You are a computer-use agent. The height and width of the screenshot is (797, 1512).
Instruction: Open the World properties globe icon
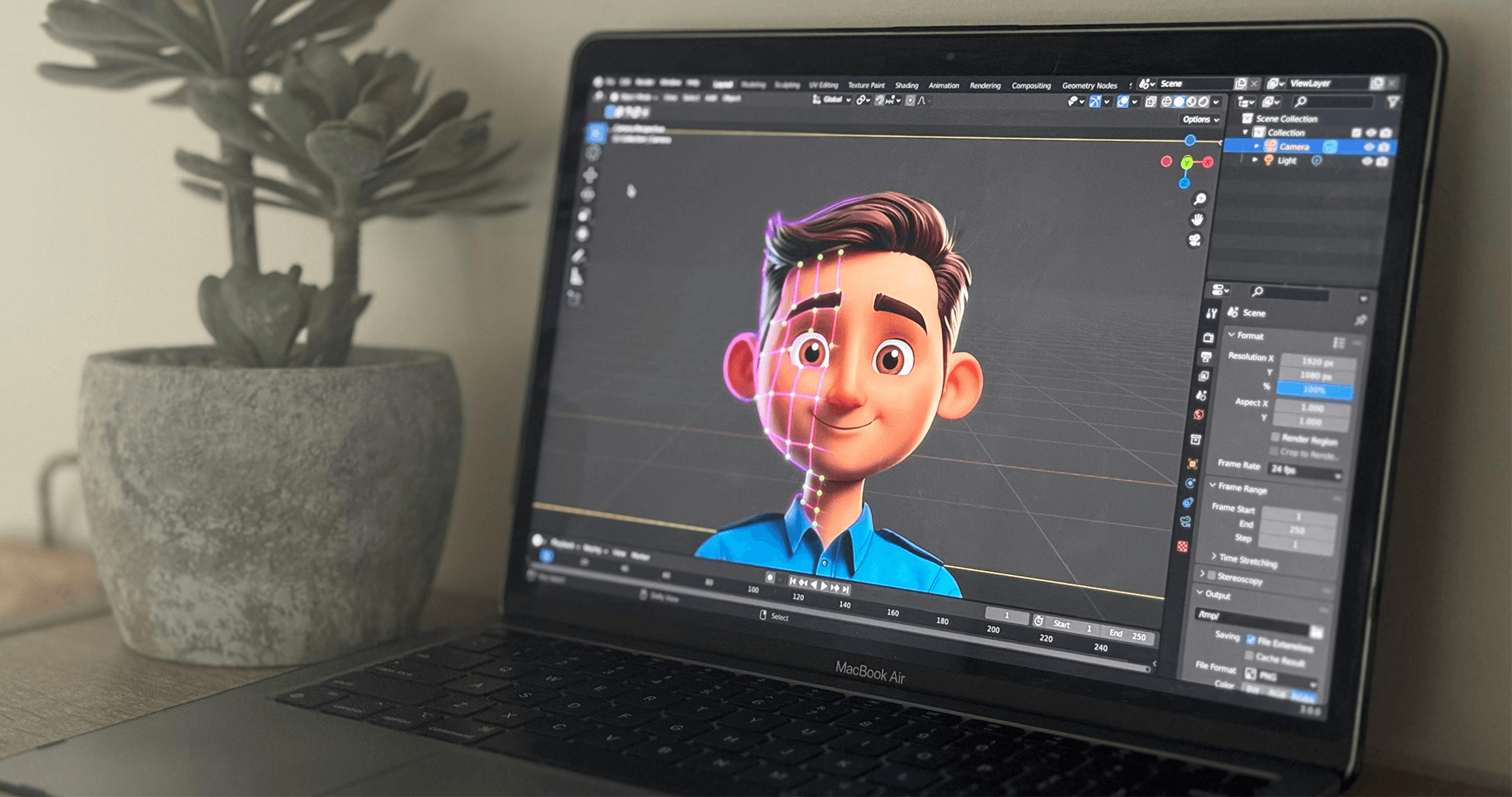[x=1199, y=415]
